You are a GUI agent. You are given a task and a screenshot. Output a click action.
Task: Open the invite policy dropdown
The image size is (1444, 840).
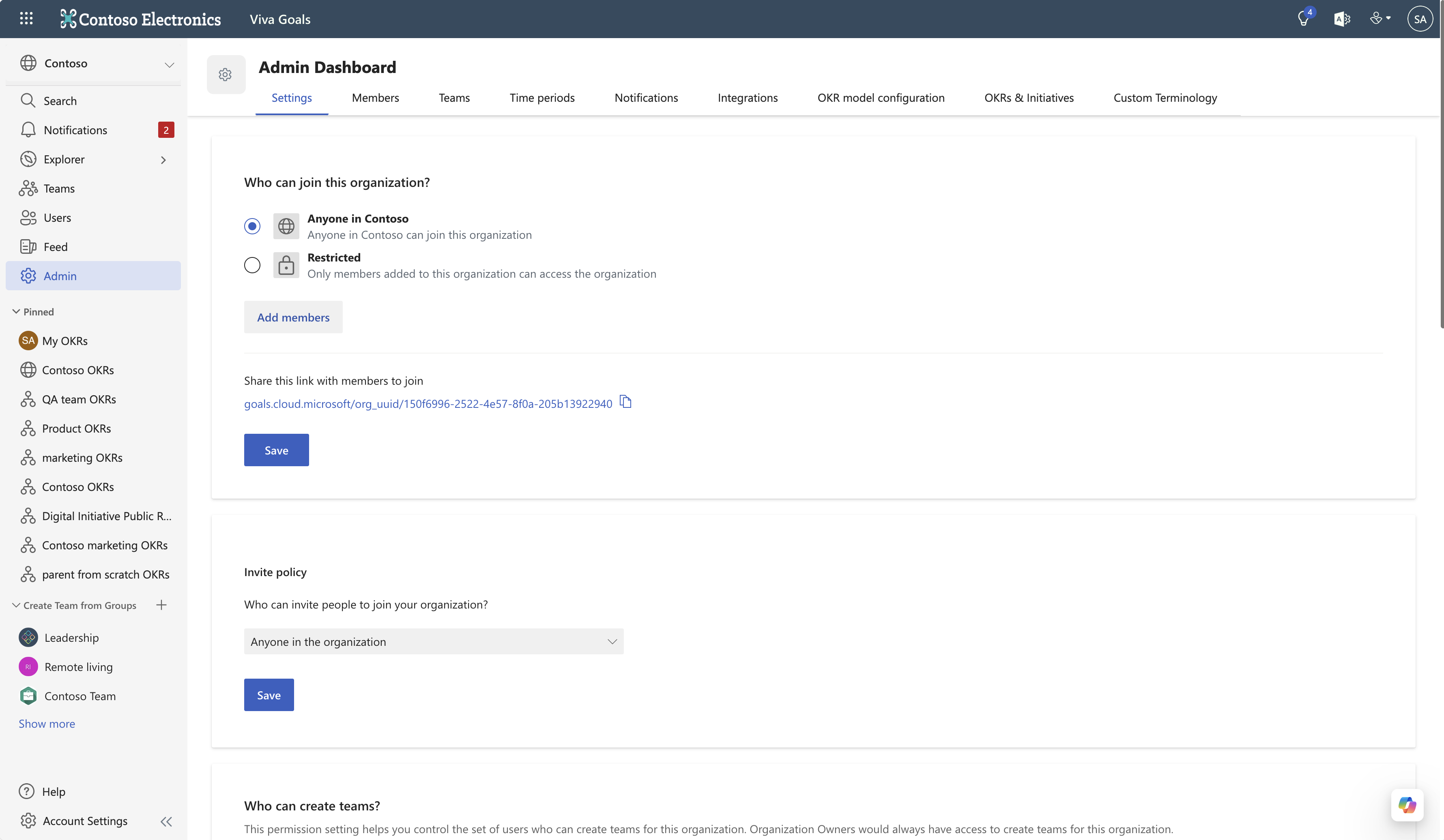[434, 641]
